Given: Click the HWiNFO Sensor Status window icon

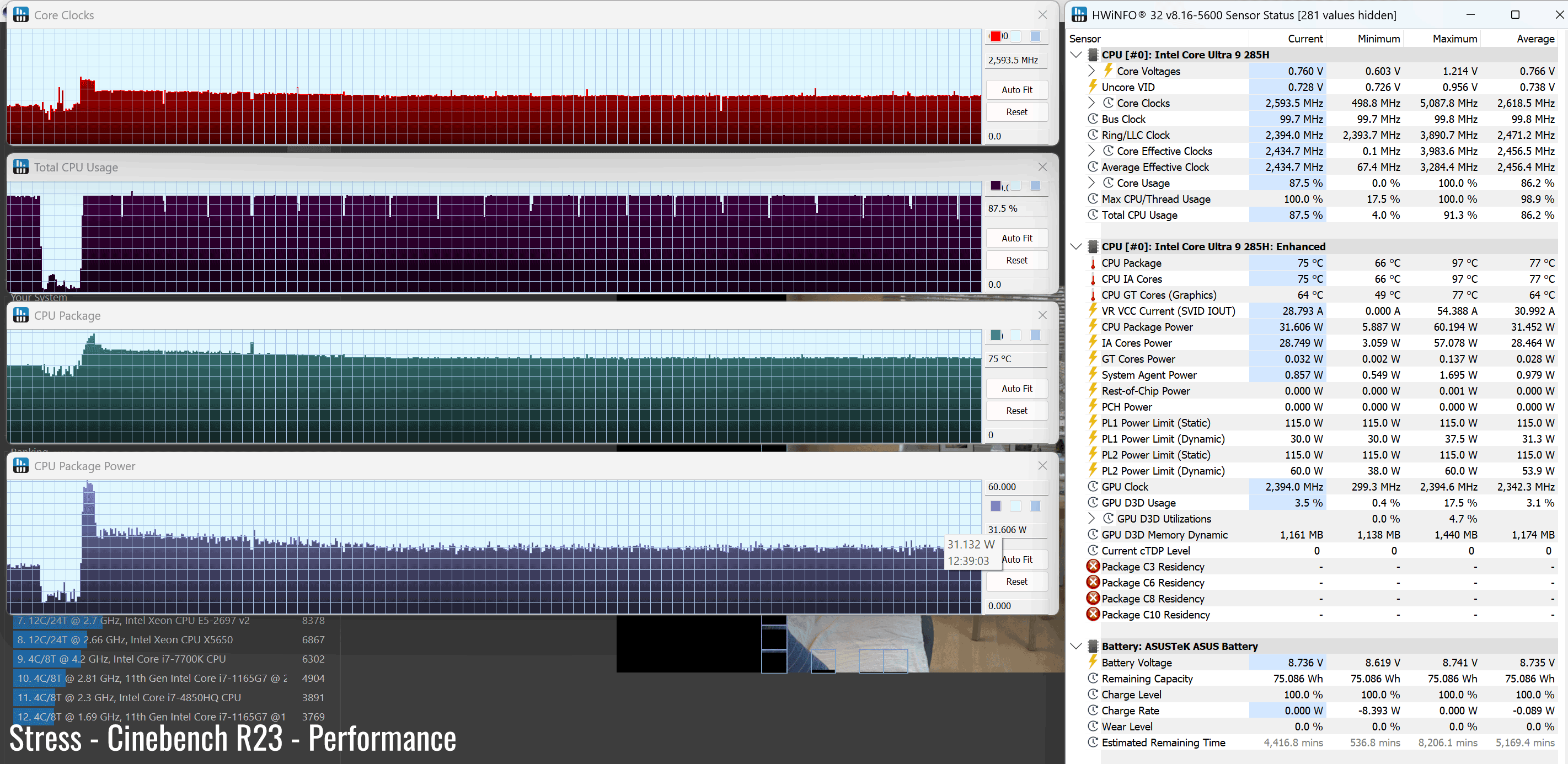Looking at the screenshot, I should [1079, 14].
